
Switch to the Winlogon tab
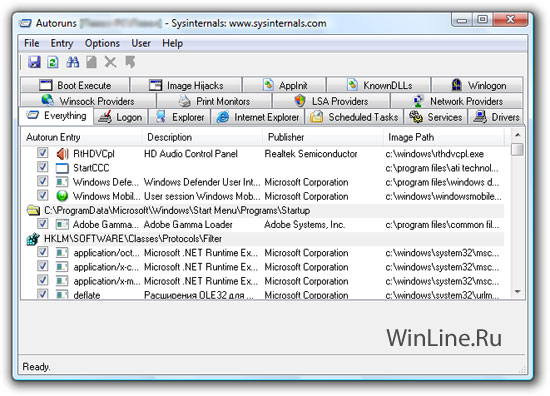click(x=477, y=85)
